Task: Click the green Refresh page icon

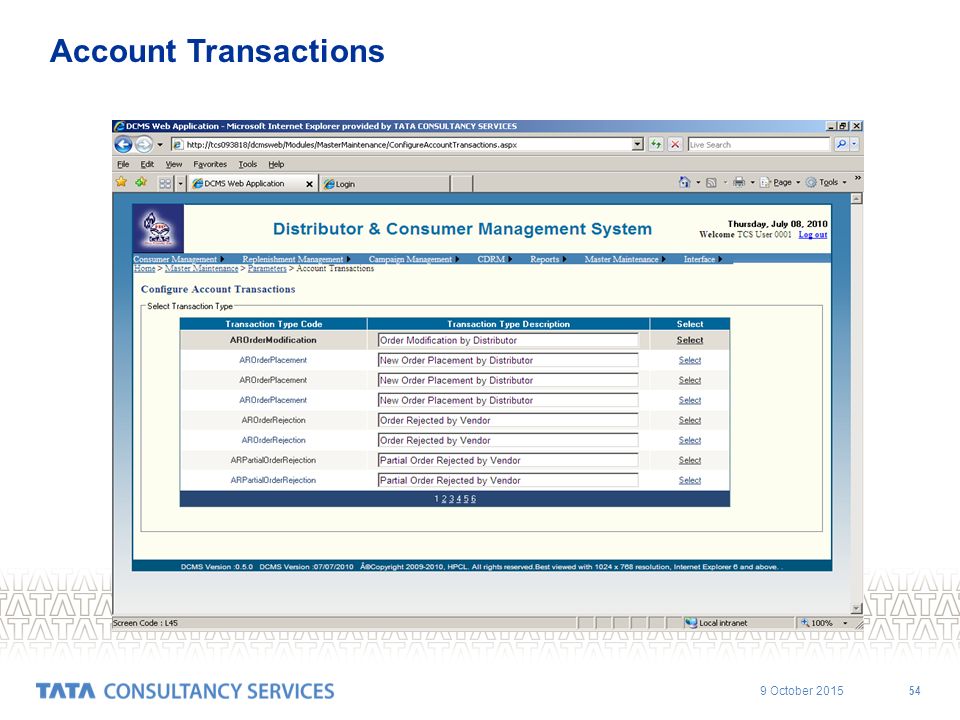Action: coord(656,145)
